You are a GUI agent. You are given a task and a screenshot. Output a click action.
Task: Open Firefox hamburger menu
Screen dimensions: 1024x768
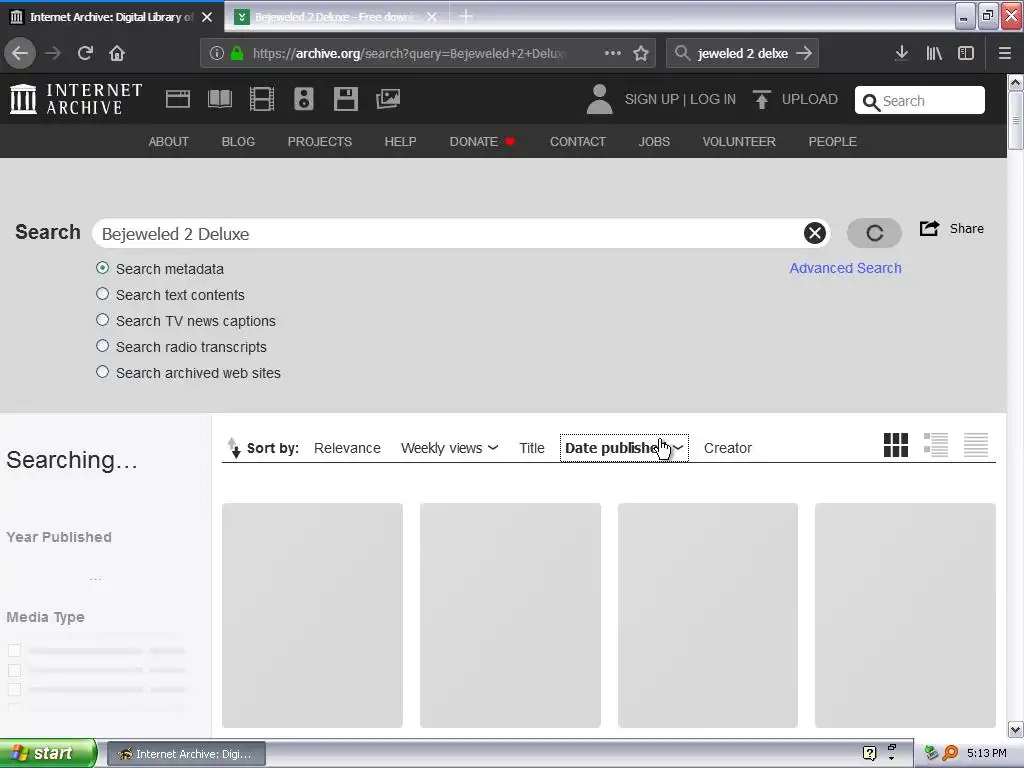click(1005, 54)
